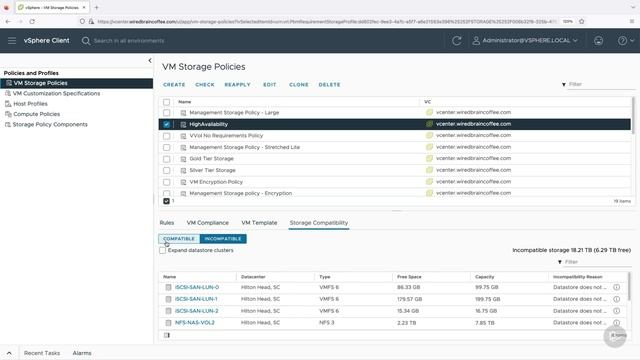Select VM Storage Policies in the sidebar

77,83
